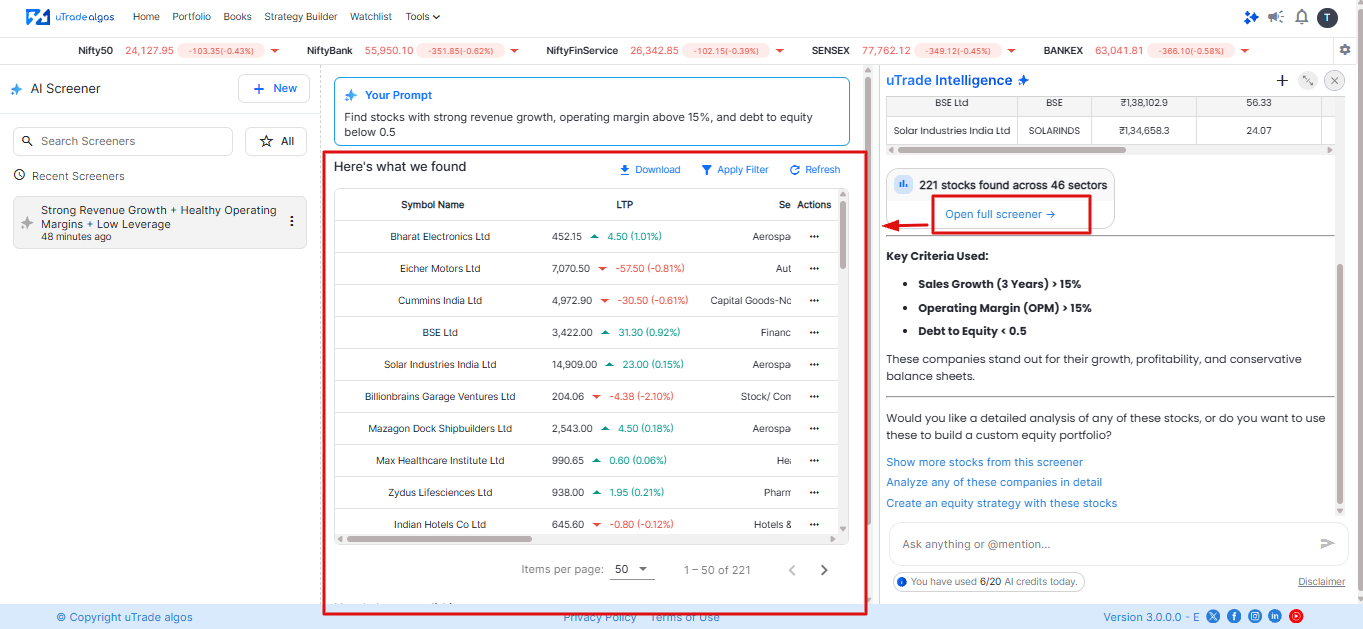
Task: Apply Filter to results
Action: (735, 170)
